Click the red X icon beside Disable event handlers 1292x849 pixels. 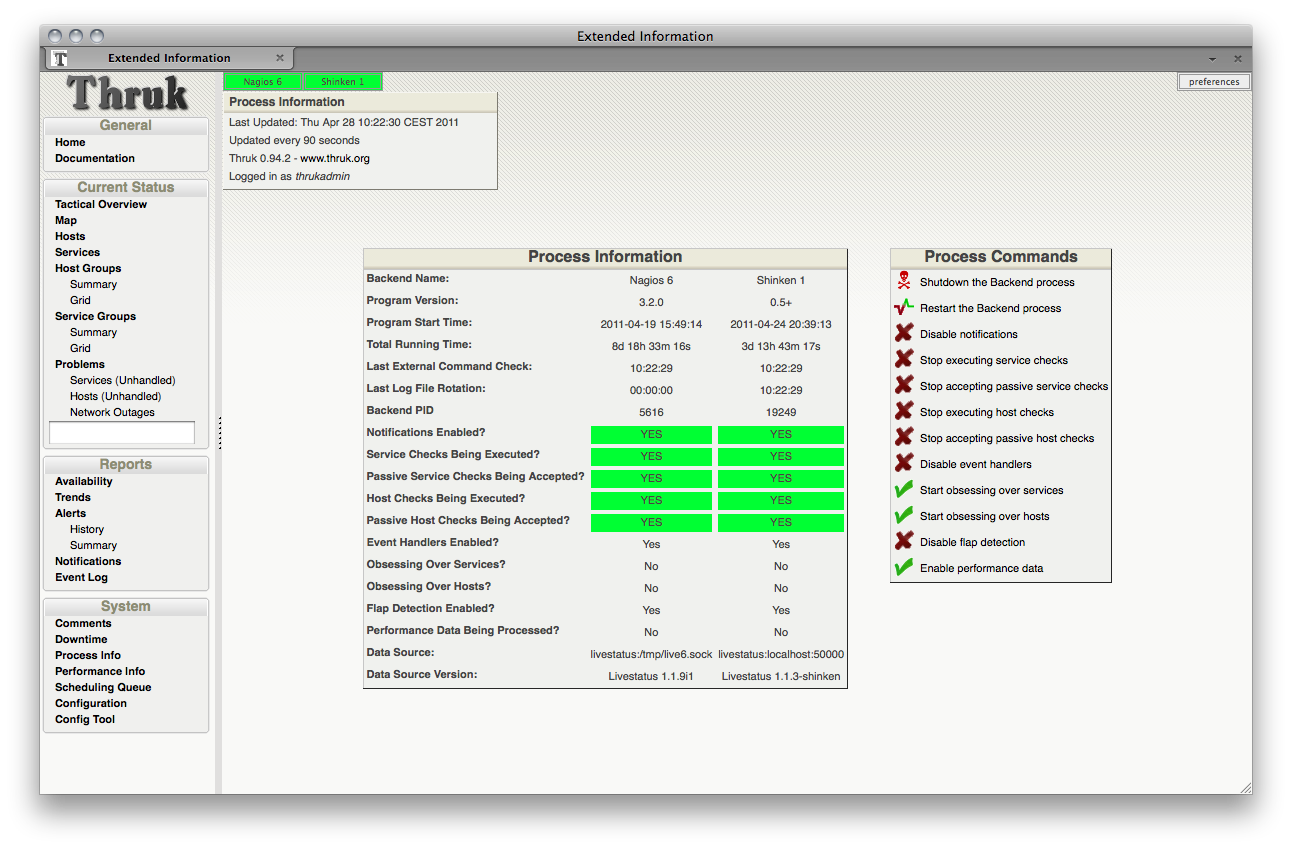click(x=904, y=463)
